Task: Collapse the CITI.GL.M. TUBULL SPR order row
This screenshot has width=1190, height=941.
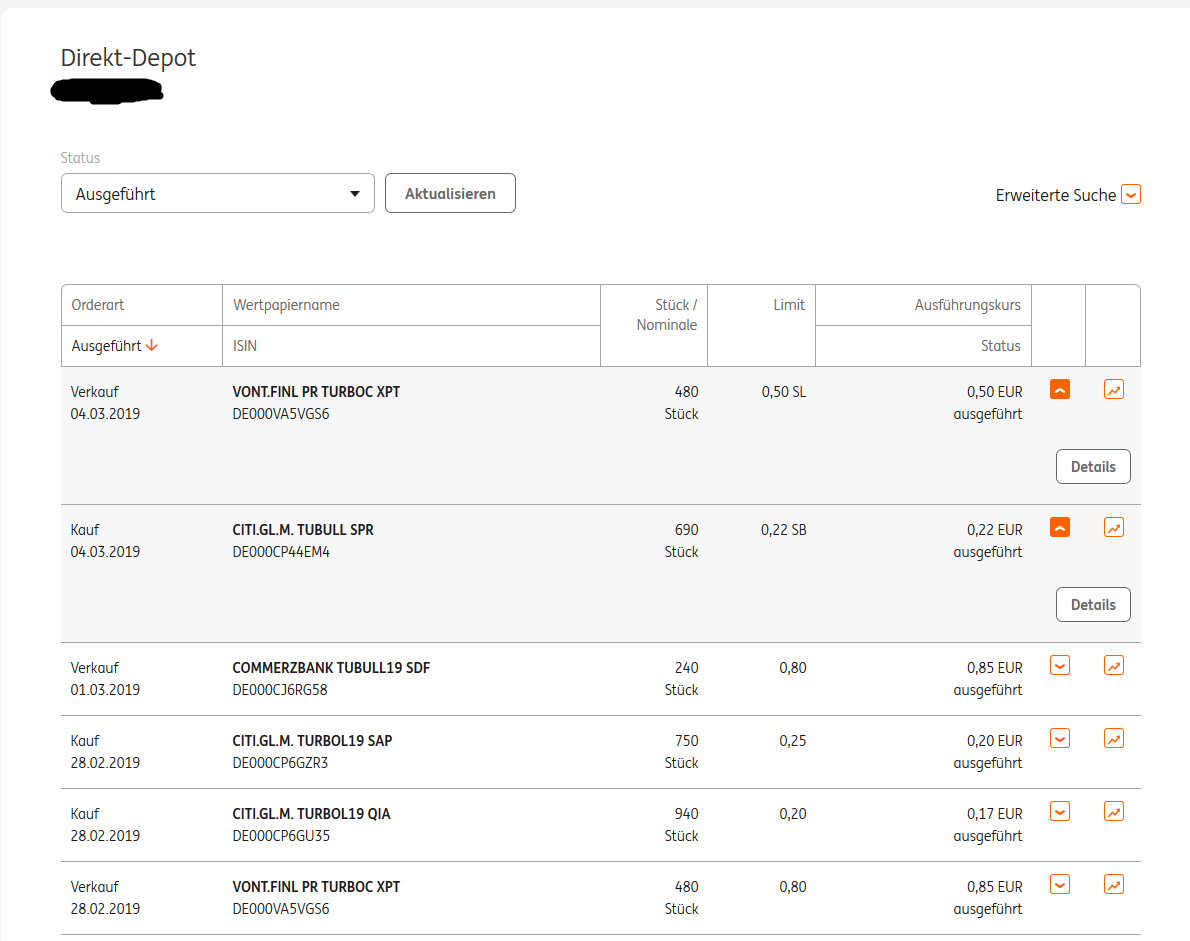Action: click(1060, 527)
